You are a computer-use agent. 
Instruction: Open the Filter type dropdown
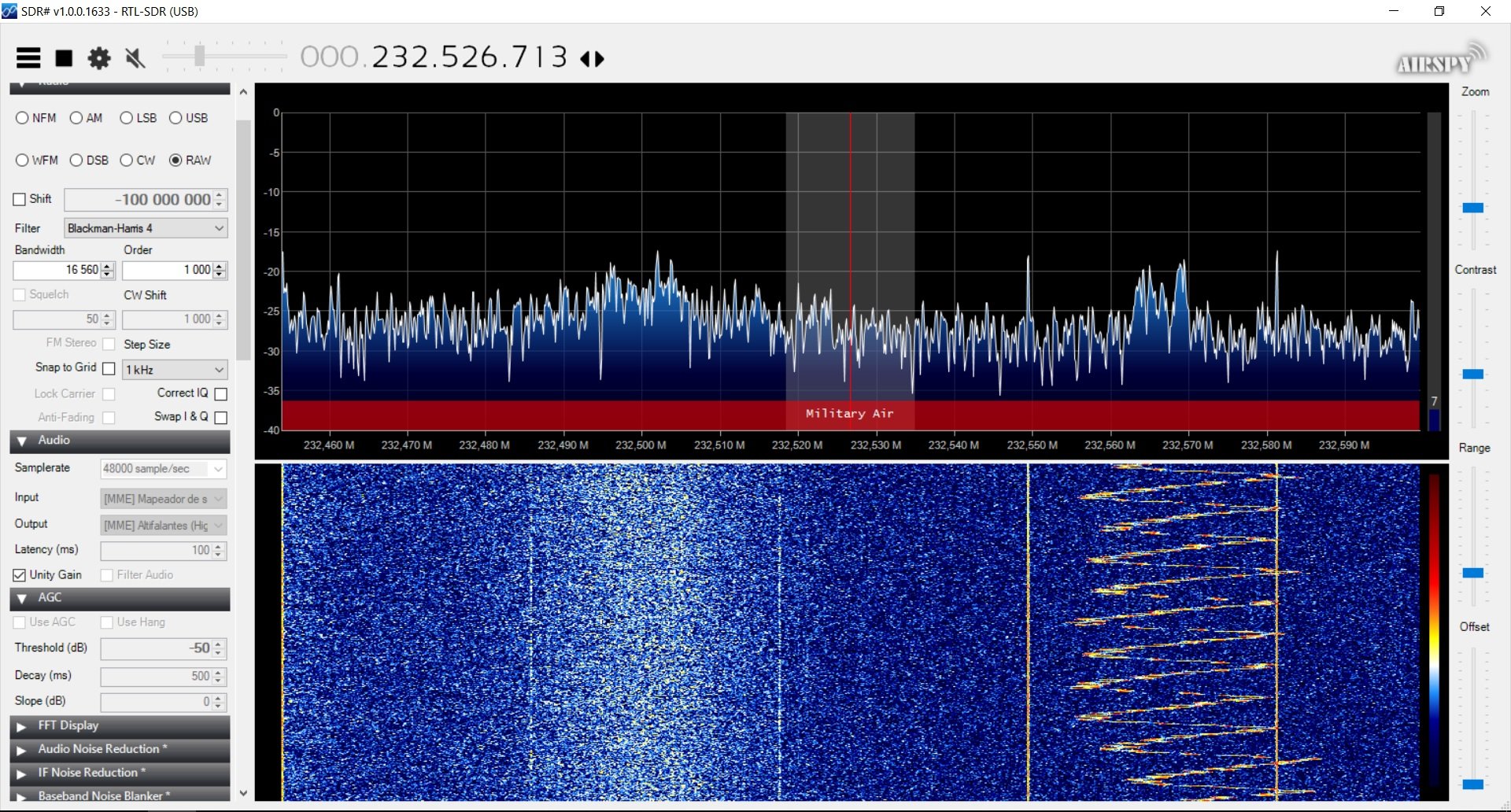point(146,228)
